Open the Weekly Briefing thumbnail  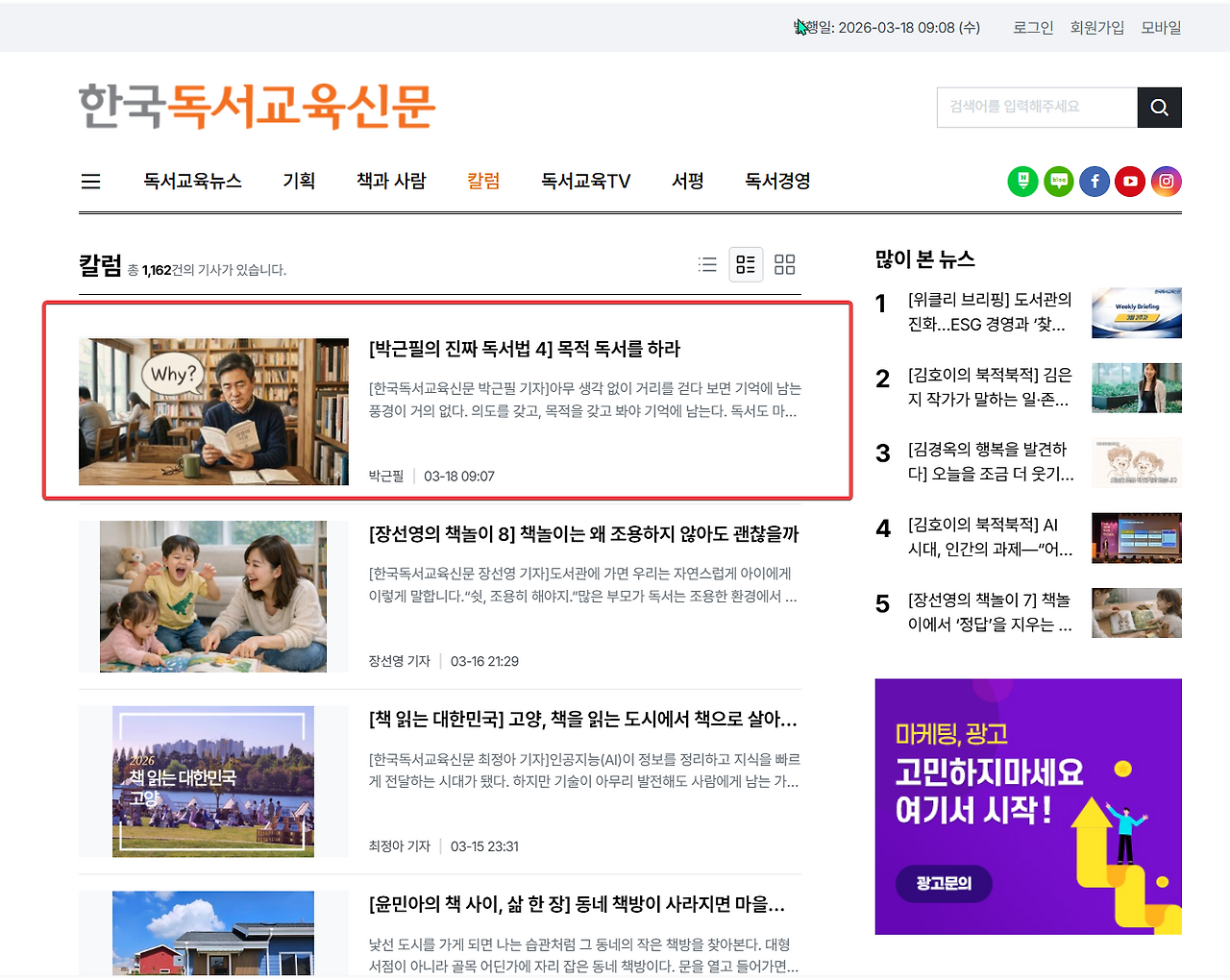pos(1137,313)
